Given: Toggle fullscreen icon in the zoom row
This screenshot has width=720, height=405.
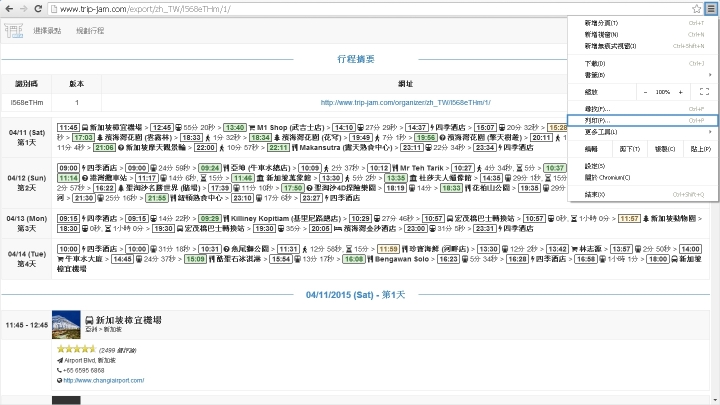Looking at the screenshot, I should [x=704, y=92].
